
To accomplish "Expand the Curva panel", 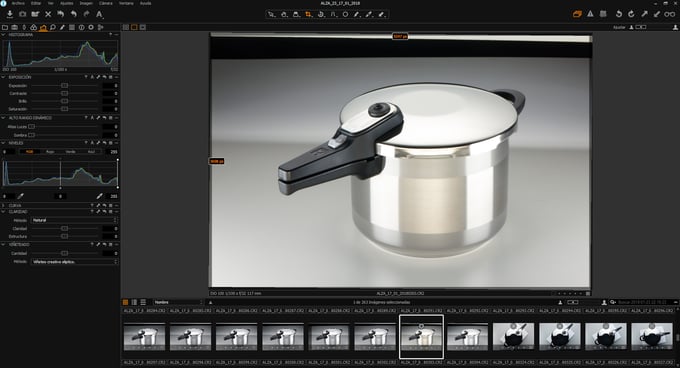I will tap(3, 205).
